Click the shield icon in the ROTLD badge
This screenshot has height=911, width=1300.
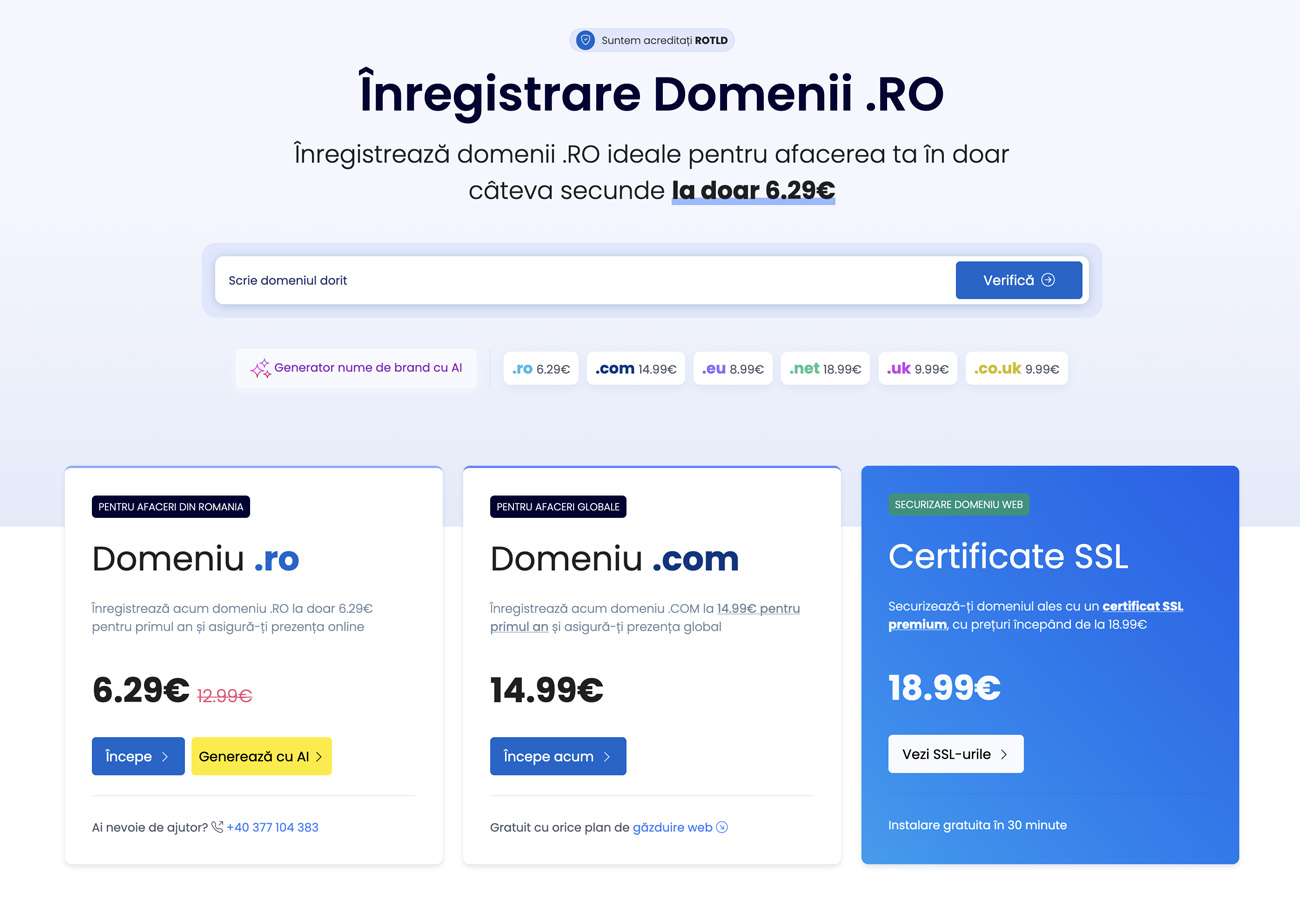click(586, 40)
